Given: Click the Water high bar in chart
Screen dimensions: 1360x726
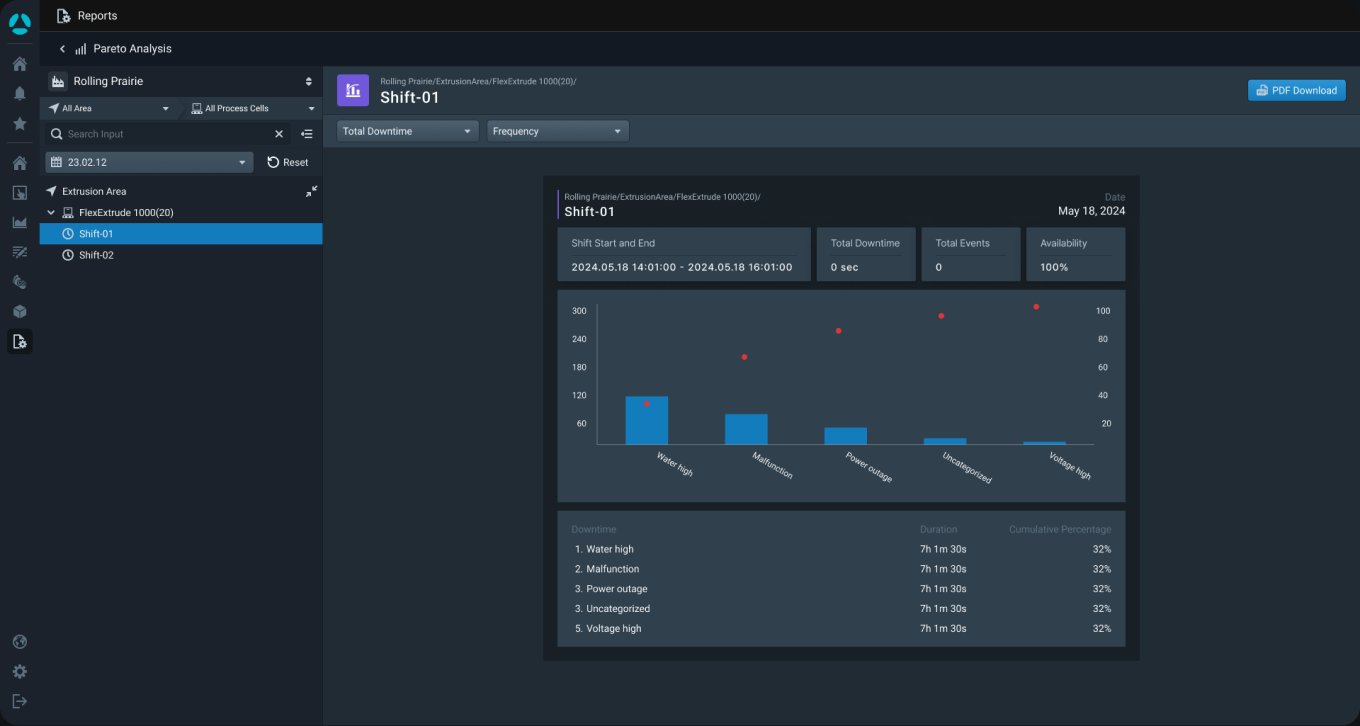Looking at the screenshot, I should [646, 420].
